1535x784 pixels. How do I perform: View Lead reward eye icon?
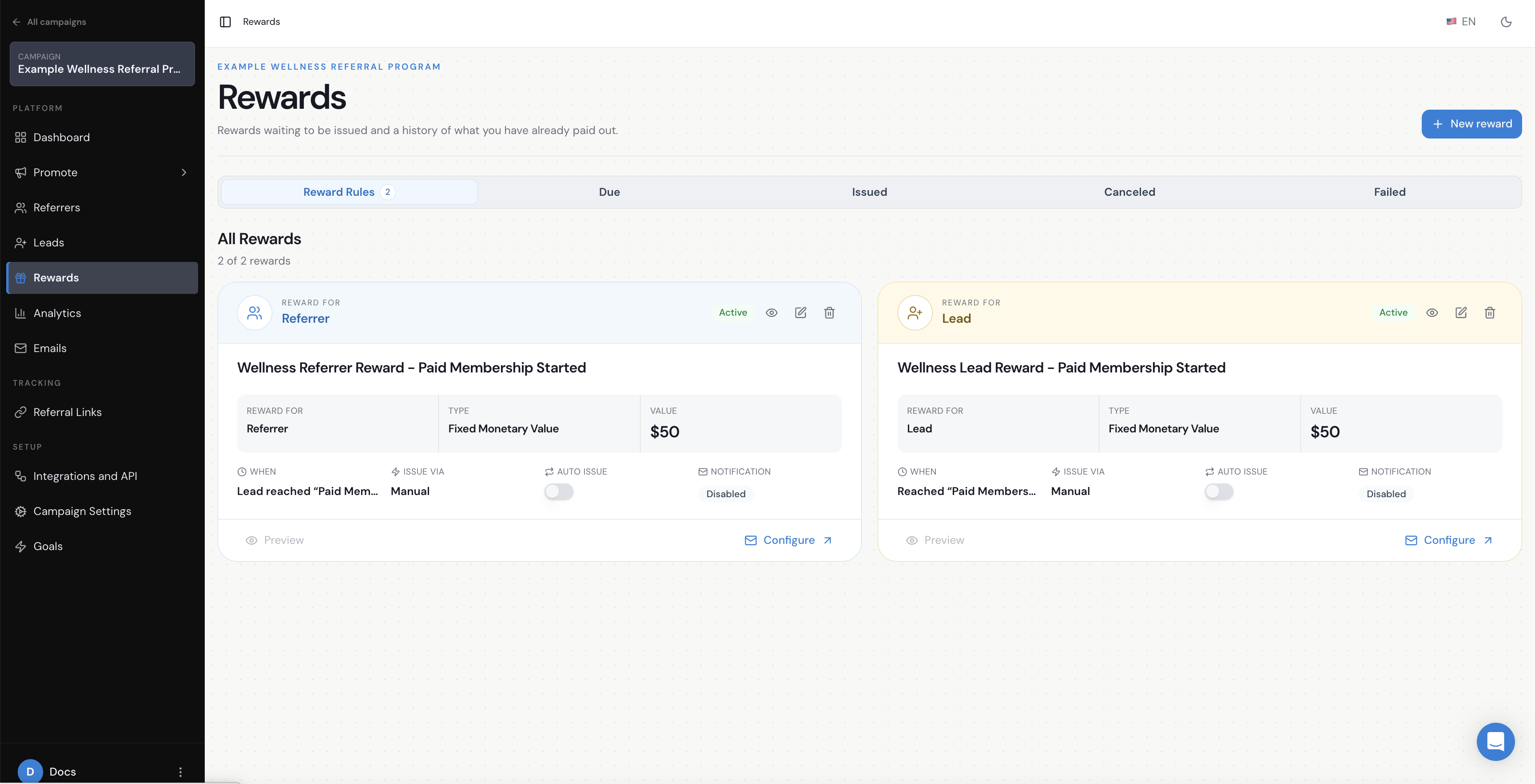(x=1432, y=313)
